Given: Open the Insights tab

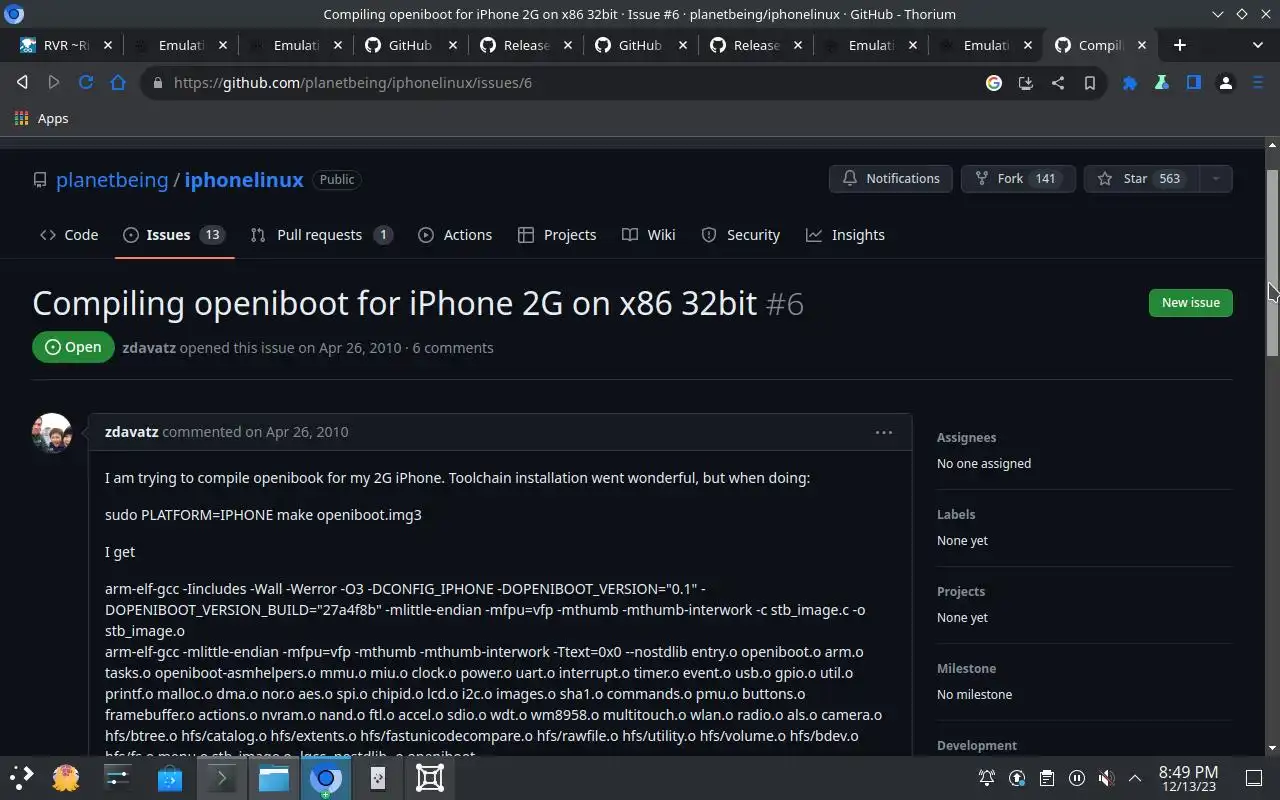Looking at the screenshot, I should pyautogui.click(x=845, y=235).
